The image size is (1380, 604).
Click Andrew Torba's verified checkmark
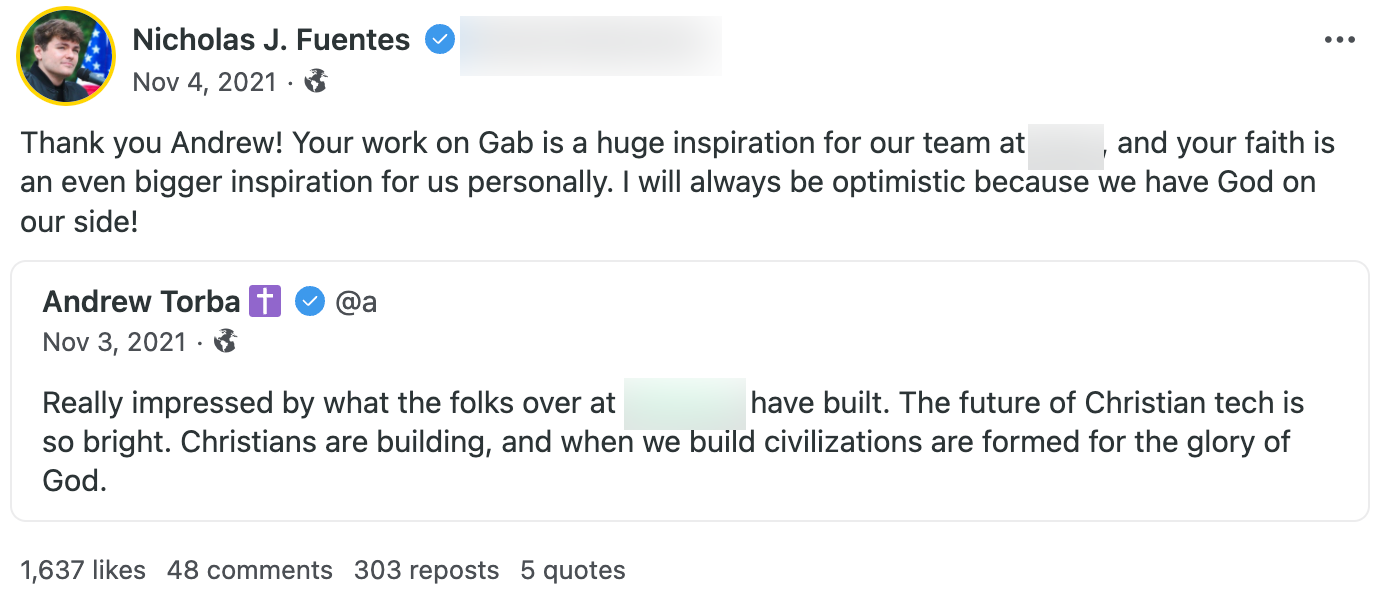coord(310,301)
